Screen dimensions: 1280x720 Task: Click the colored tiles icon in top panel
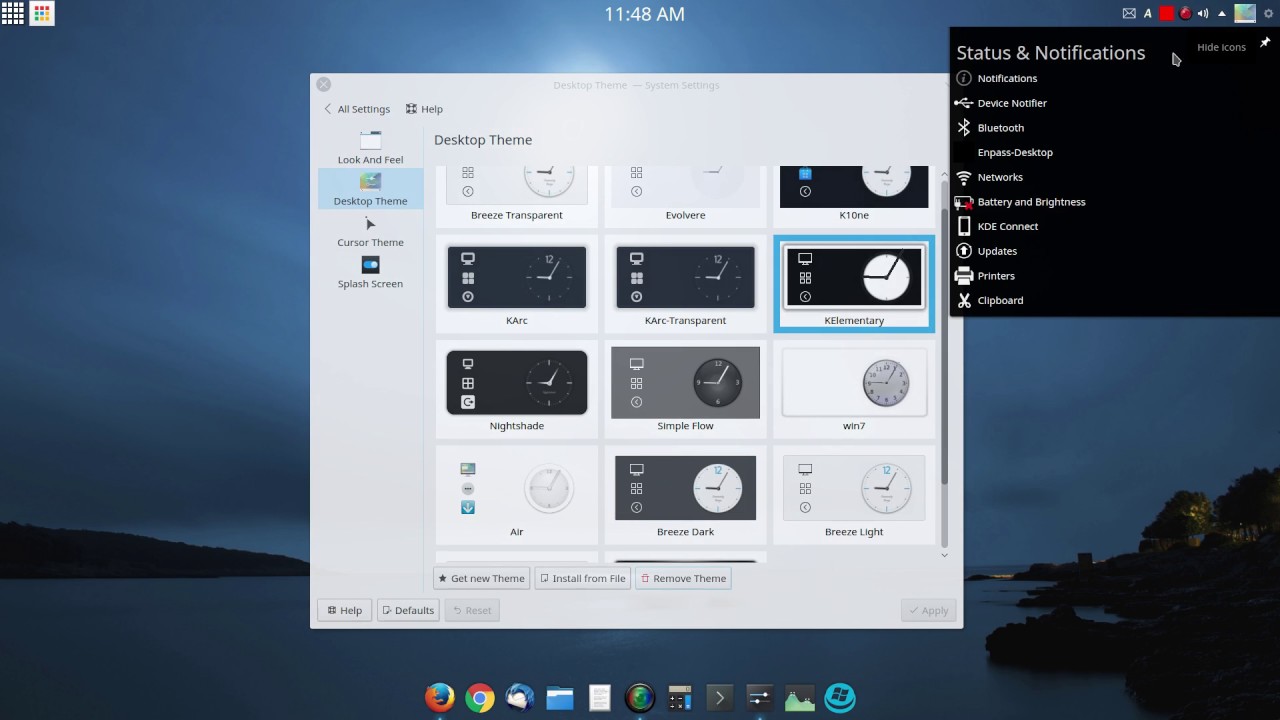pos(41,14)
